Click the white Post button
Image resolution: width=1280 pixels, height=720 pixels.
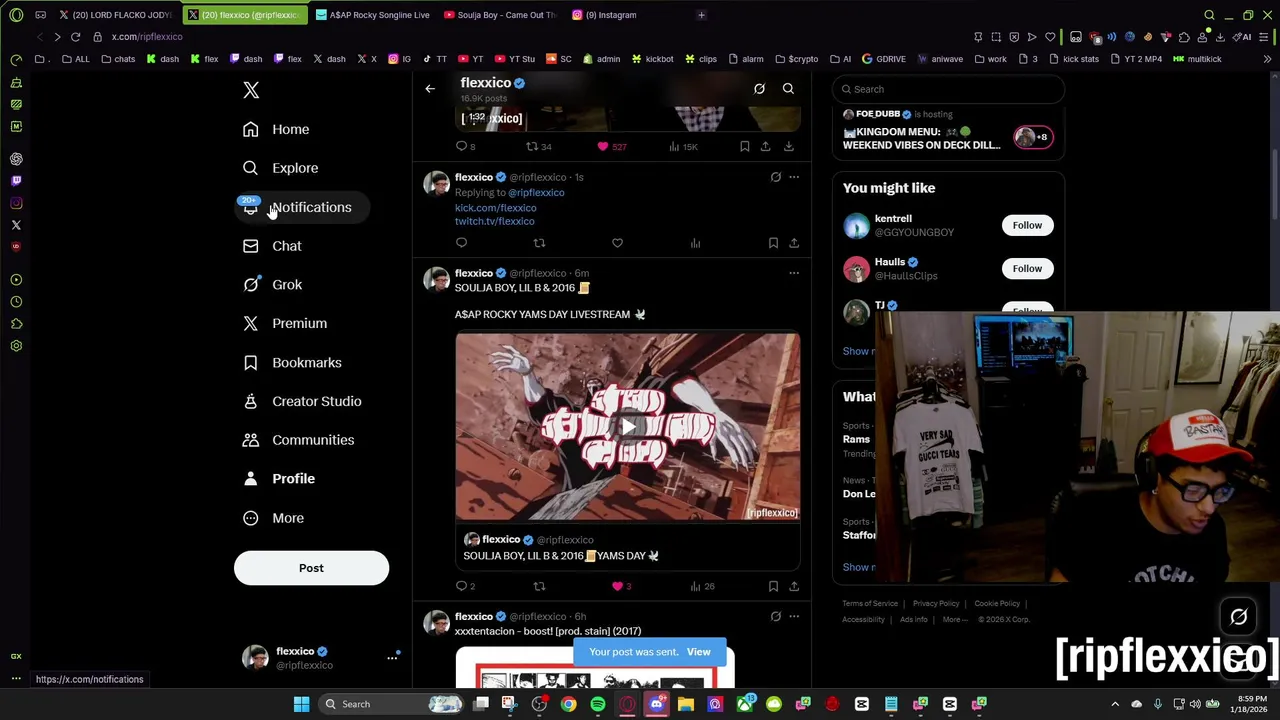[311, 568]
